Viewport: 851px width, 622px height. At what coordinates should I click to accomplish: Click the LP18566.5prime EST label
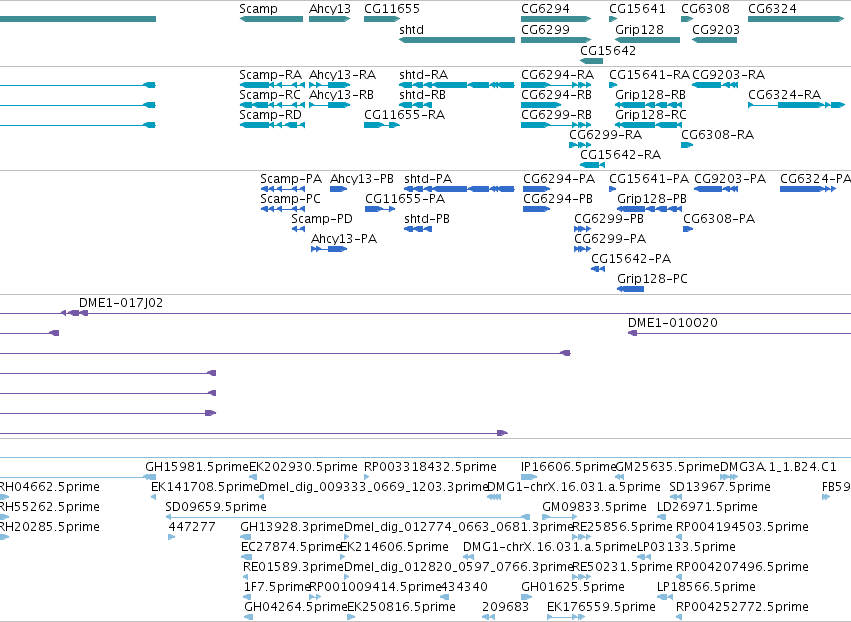[706, 587]
